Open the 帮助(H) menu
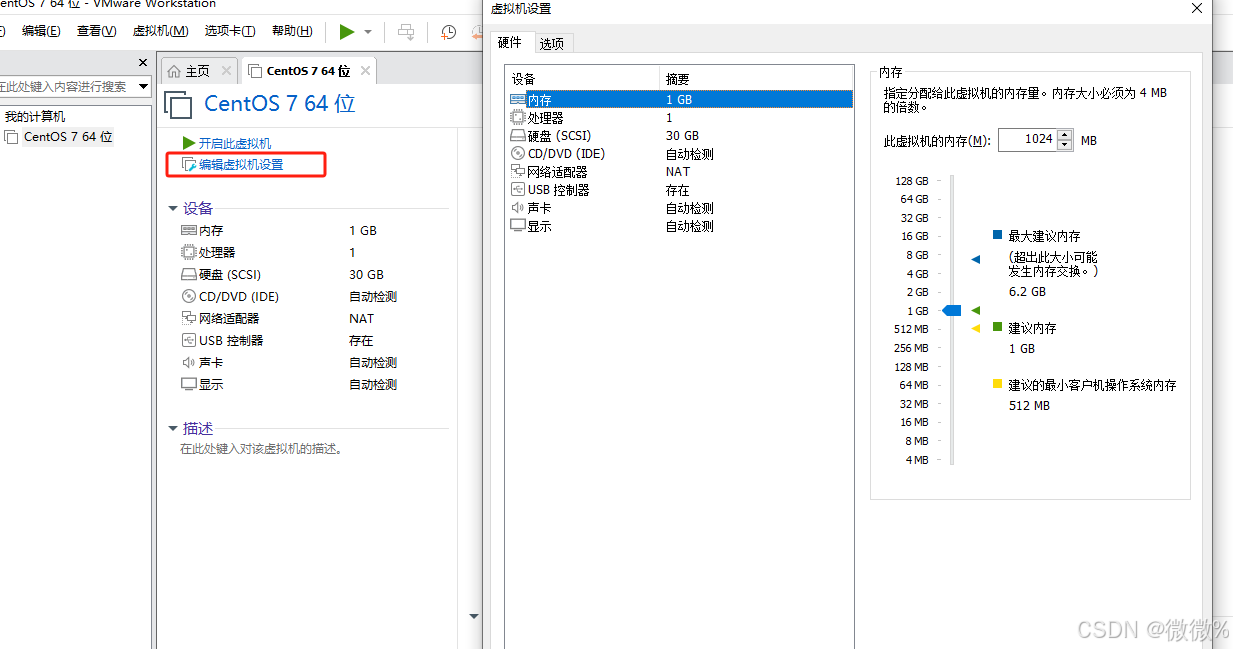Image resolution: width=1233 pixels, height=649 pixels. (292, 31)
